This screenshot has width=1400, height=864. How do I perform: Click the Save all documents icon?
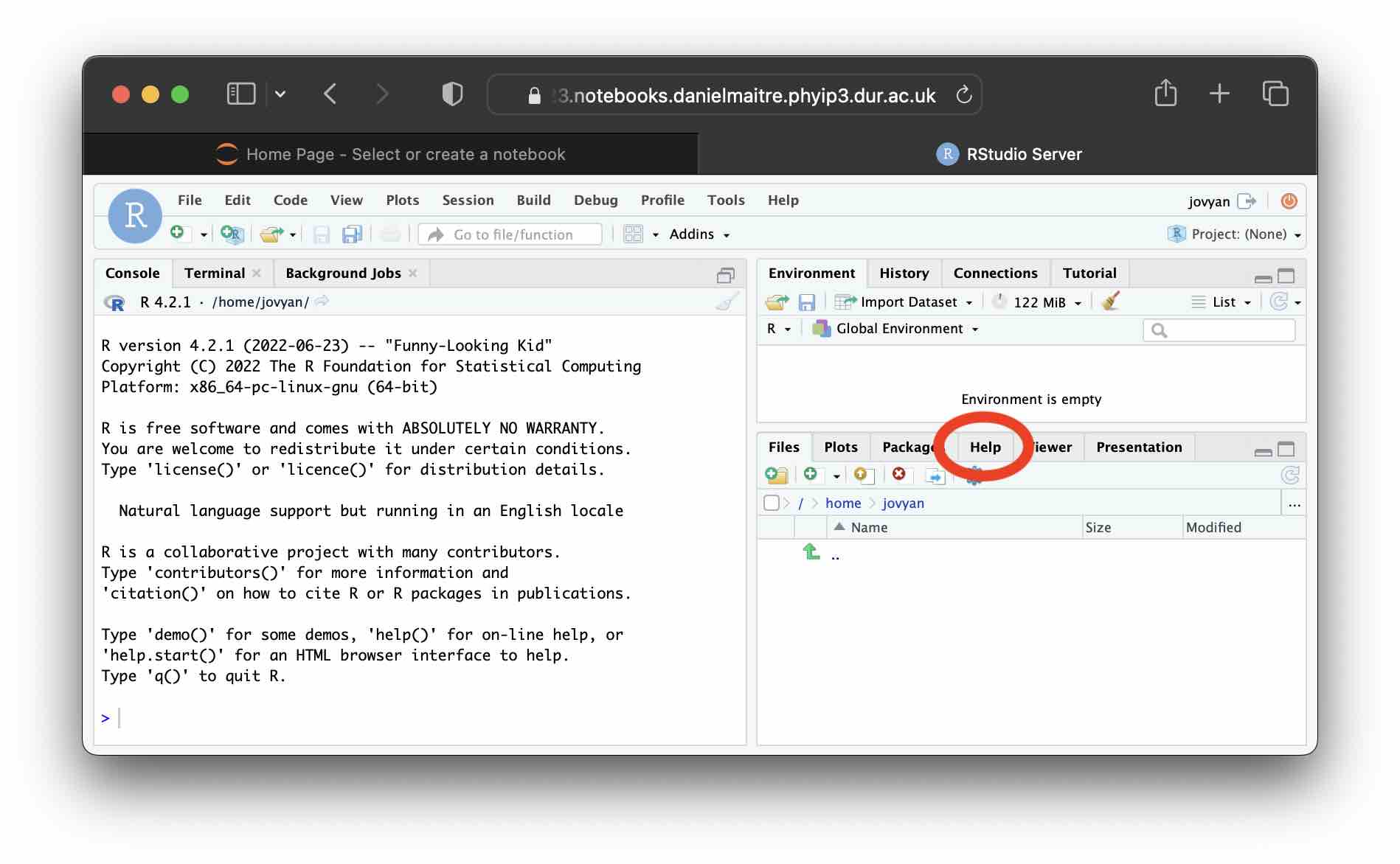352,234
